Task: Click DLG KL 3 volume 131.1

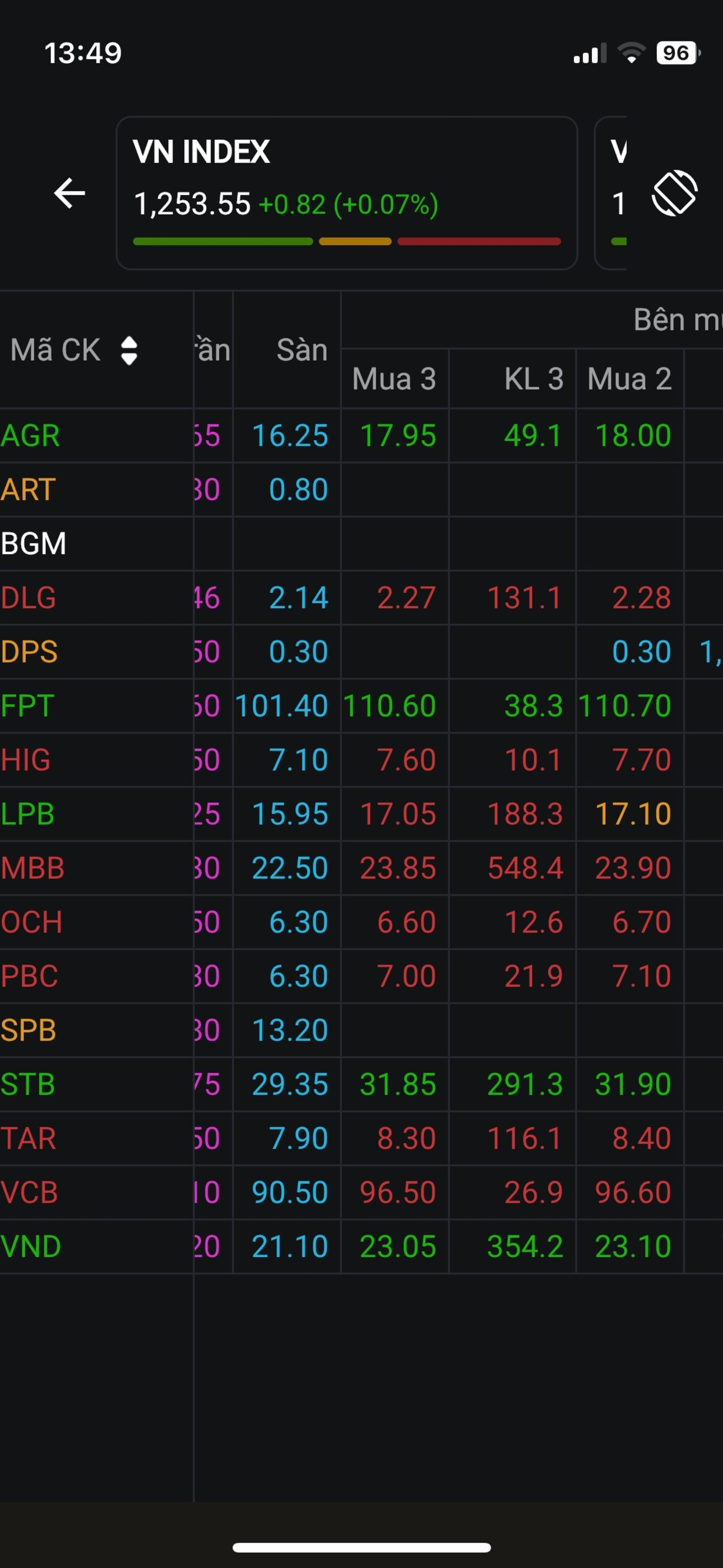Action: pyautogui.click(x=525, y=598)
